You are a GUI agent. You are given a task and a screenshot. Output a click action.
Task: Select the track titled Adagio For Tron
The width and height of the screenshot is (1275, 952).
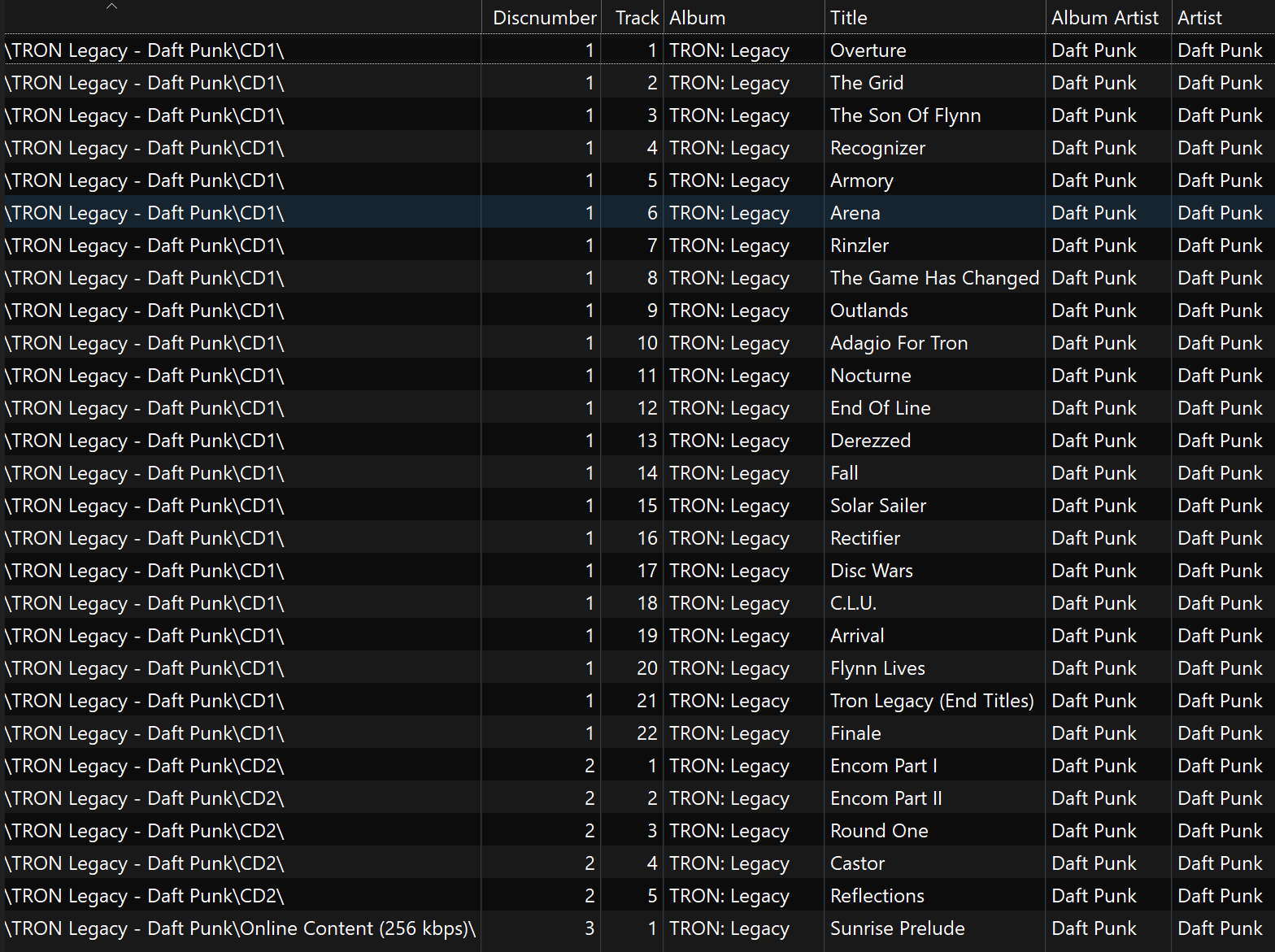click(x=899, y=343)
